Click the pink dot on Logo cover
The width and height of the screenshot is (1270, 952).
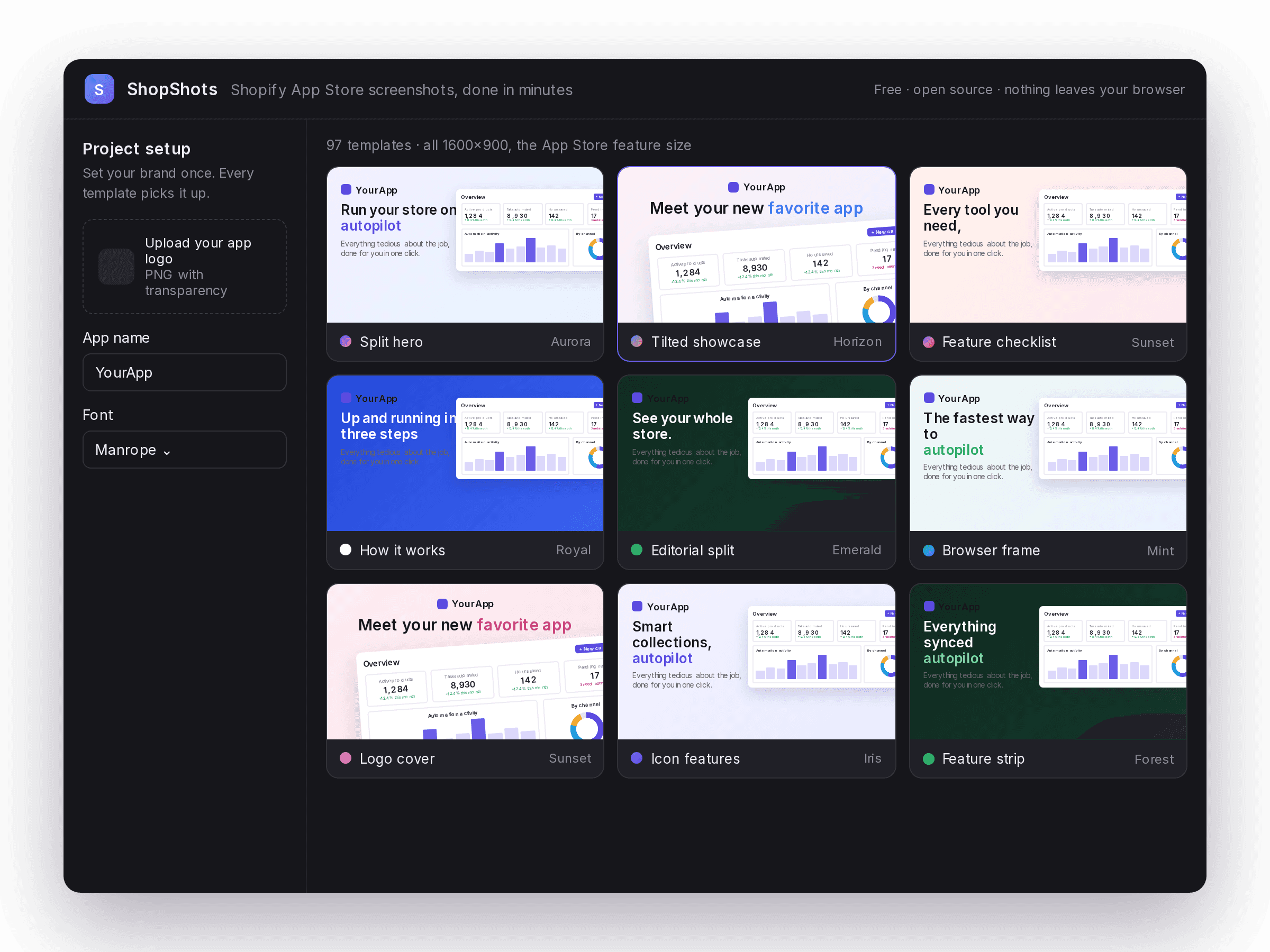pos(346,758)
